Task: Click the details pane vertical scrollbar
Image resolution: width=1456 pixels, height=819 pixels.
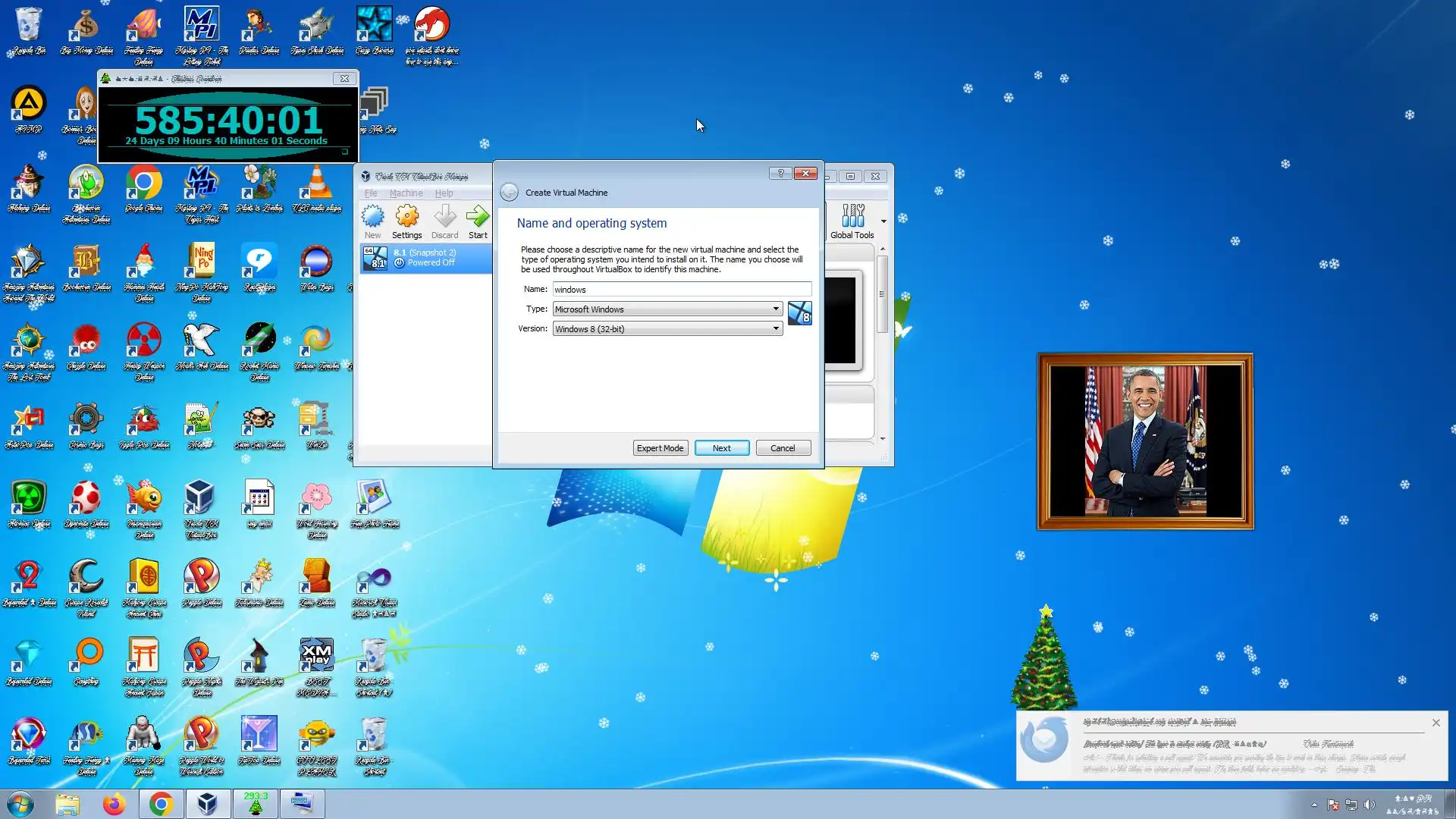Action: [882, 296]
